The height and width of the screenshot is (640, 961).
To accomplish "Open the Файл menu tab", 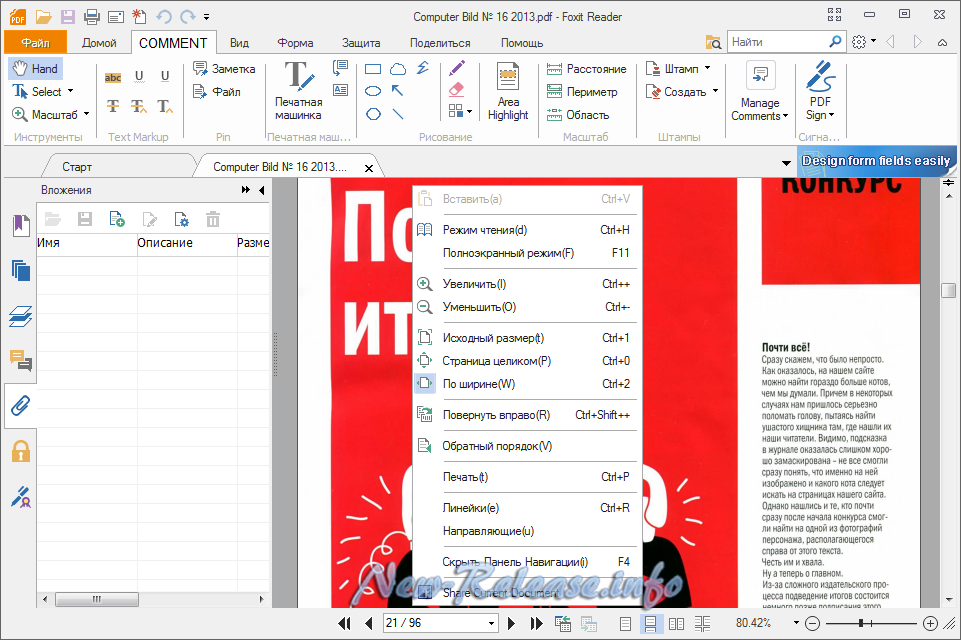I will pyautogui.click(x=36, y=42).
